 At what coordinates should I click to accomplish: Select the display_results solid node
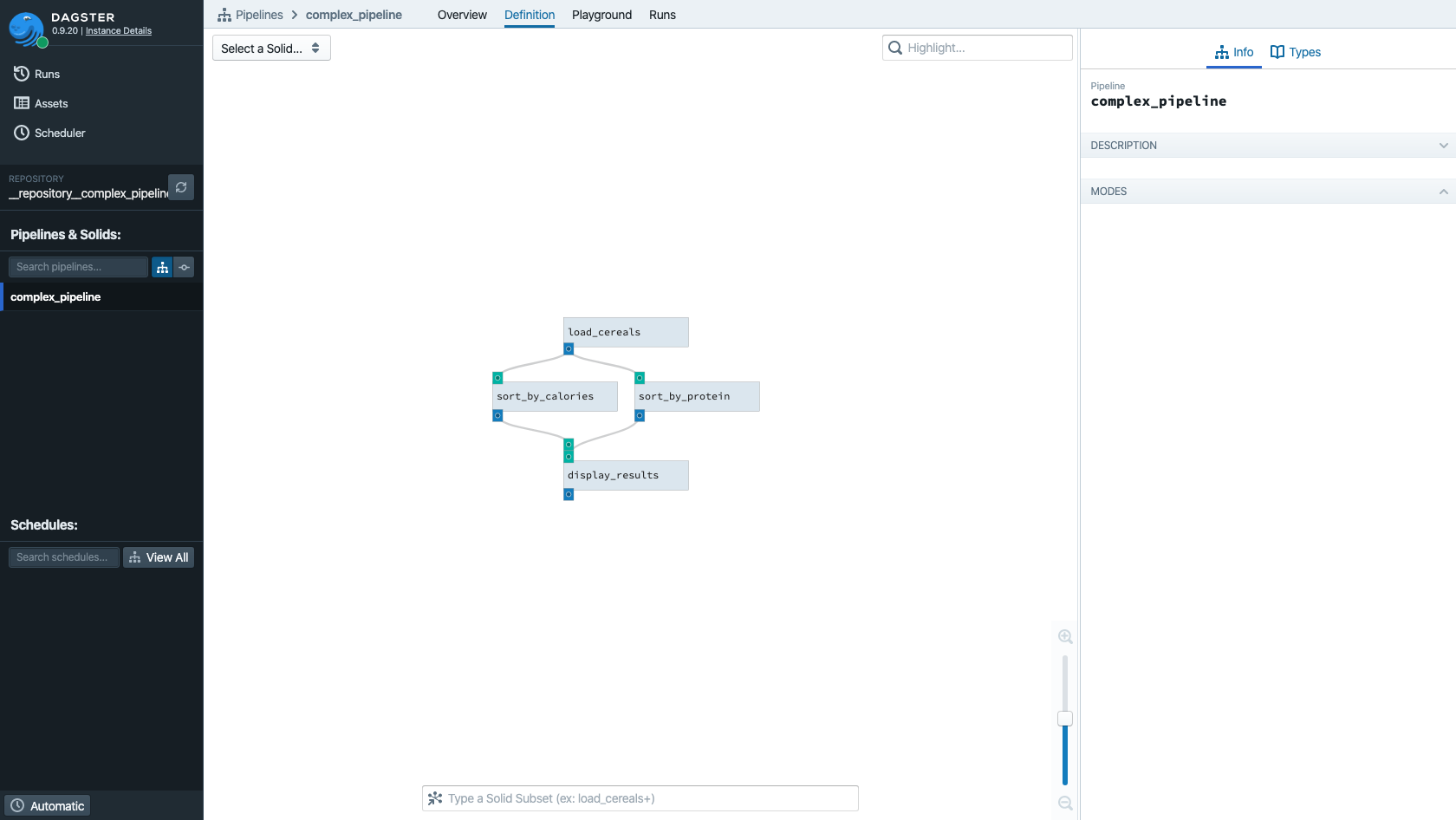pos(626,475)
